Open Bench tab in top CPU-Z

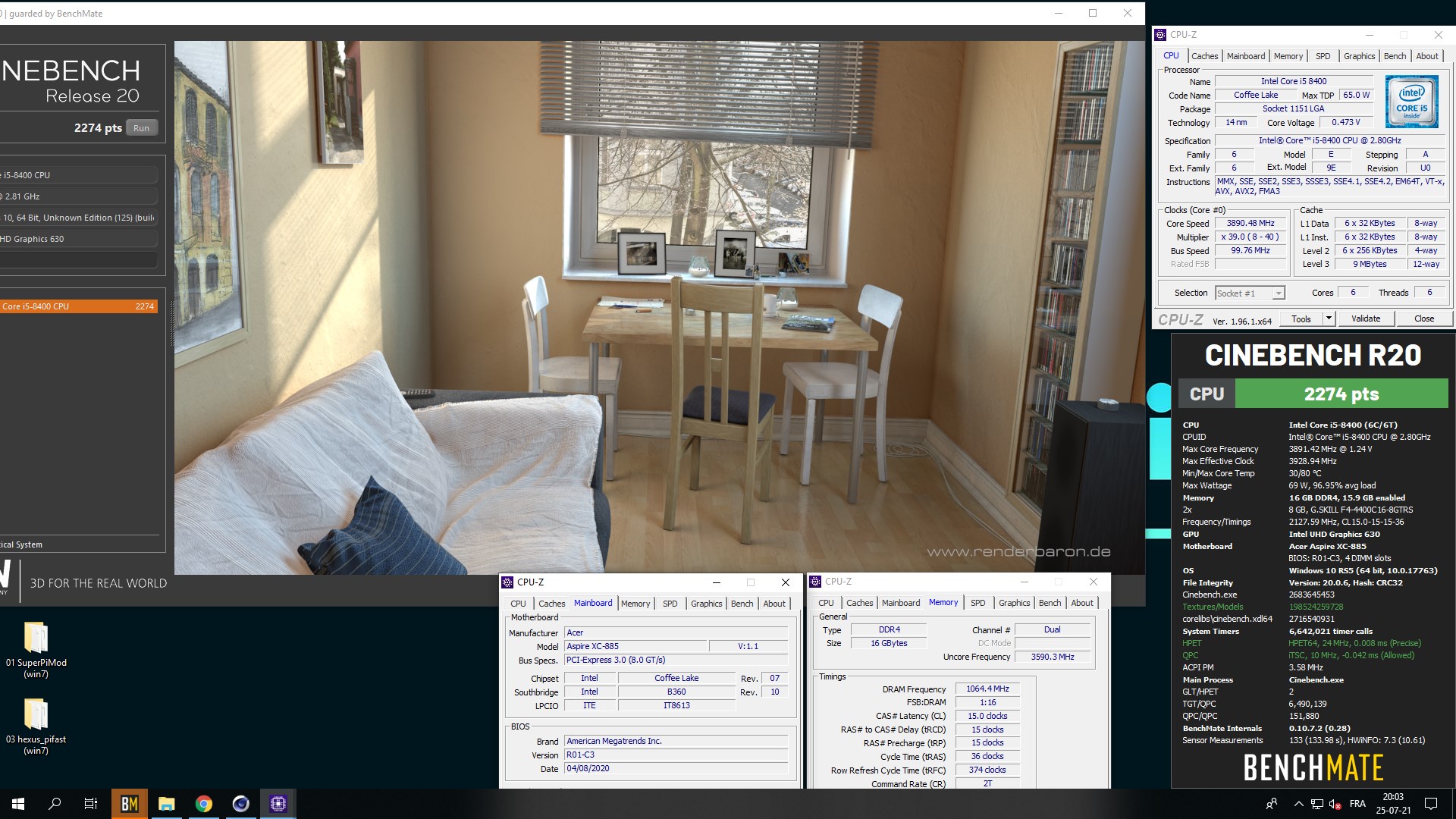(1395, 56)
